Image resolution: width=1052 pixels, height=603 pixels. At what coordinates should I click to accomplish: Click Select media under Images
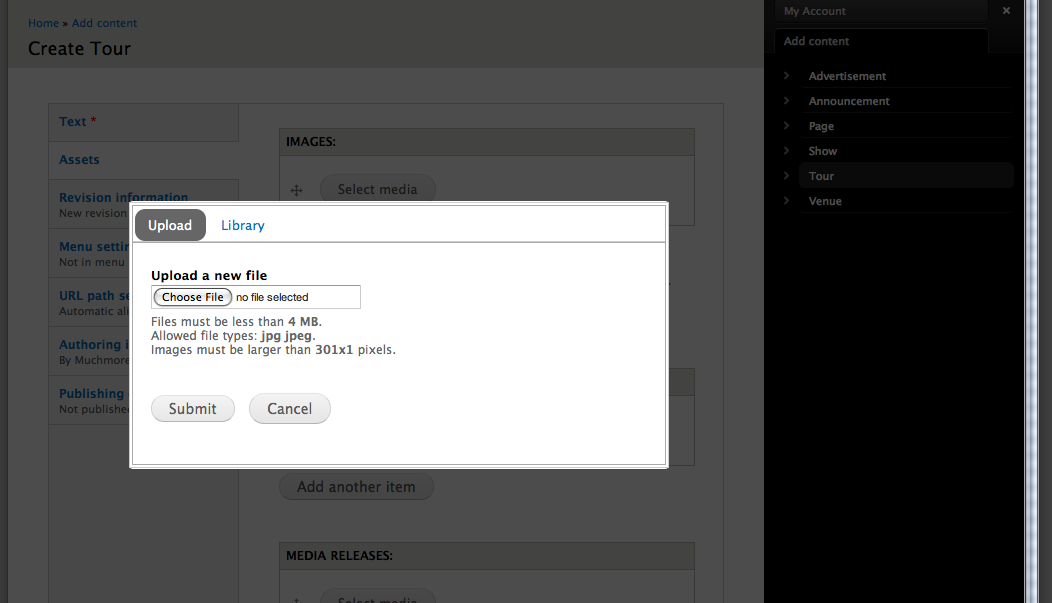pyautogui.click(x=377, y=189)
